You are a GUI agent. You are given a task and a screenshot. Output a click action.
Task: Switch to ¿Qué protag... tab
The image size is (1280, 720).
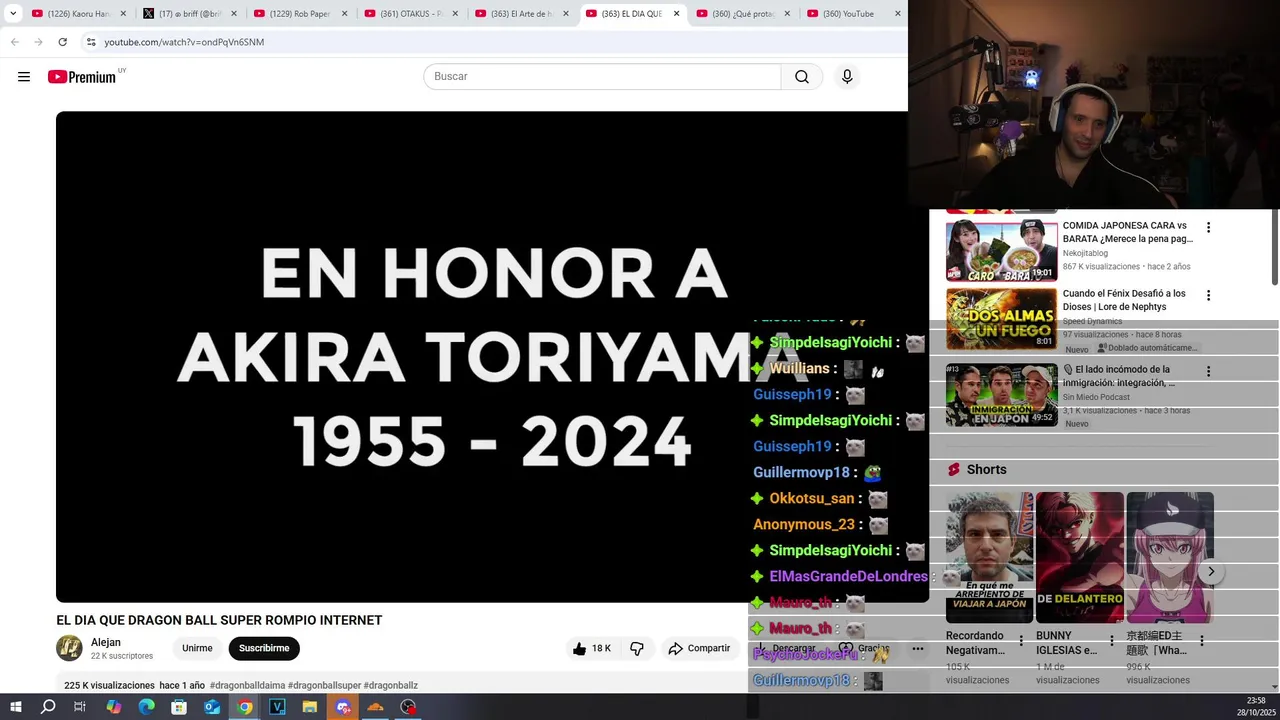(742, 14)
